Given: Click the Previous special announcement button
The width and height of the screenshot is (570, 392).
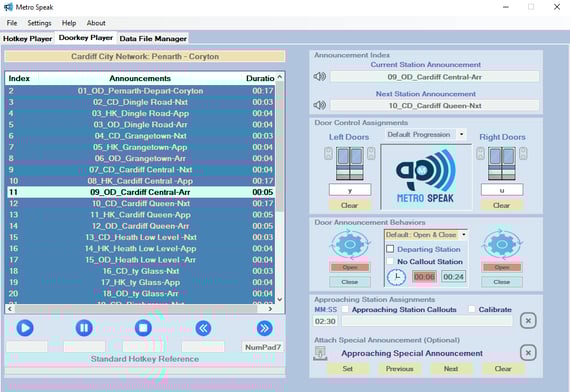Looking at the screenshot, I should click(400, 369).
